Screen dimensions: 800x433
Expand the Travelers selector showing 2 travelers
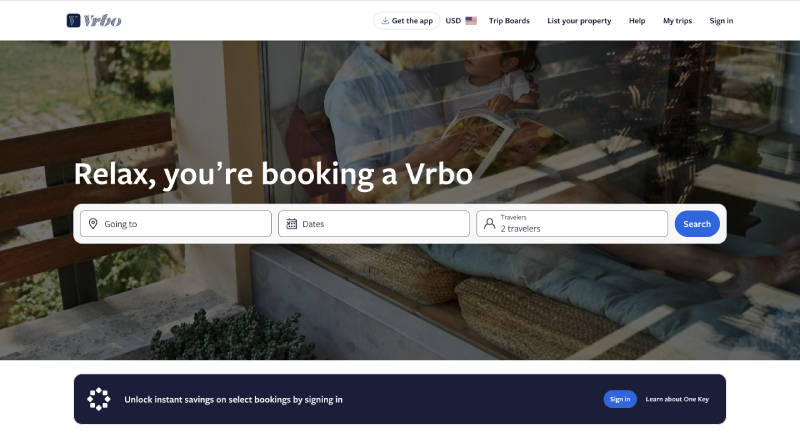pyautogui.click(x=572, y=223)
